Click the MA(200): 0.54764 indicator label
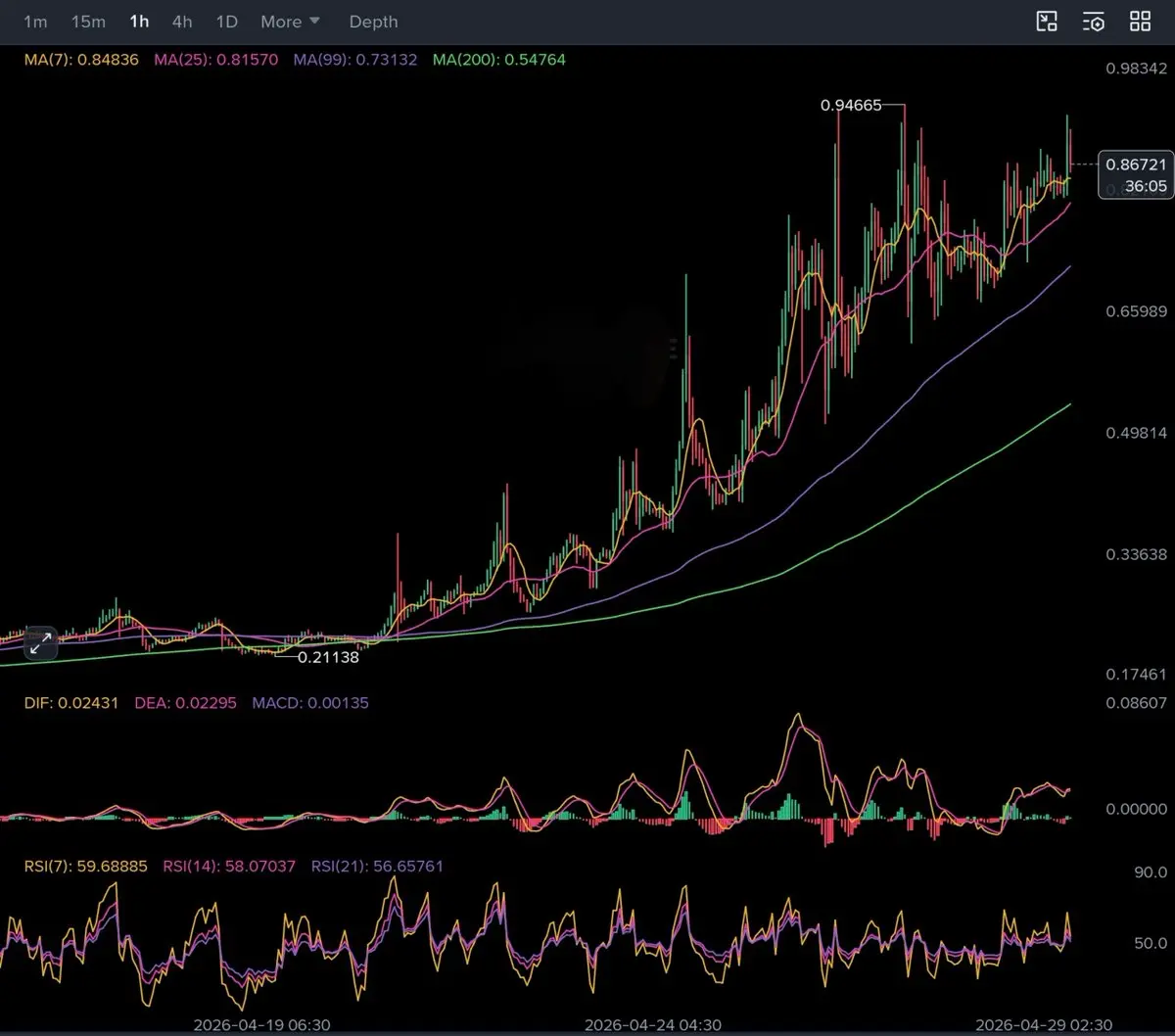The height and width of the screenshot is (1036, 1175). [499, 60]
